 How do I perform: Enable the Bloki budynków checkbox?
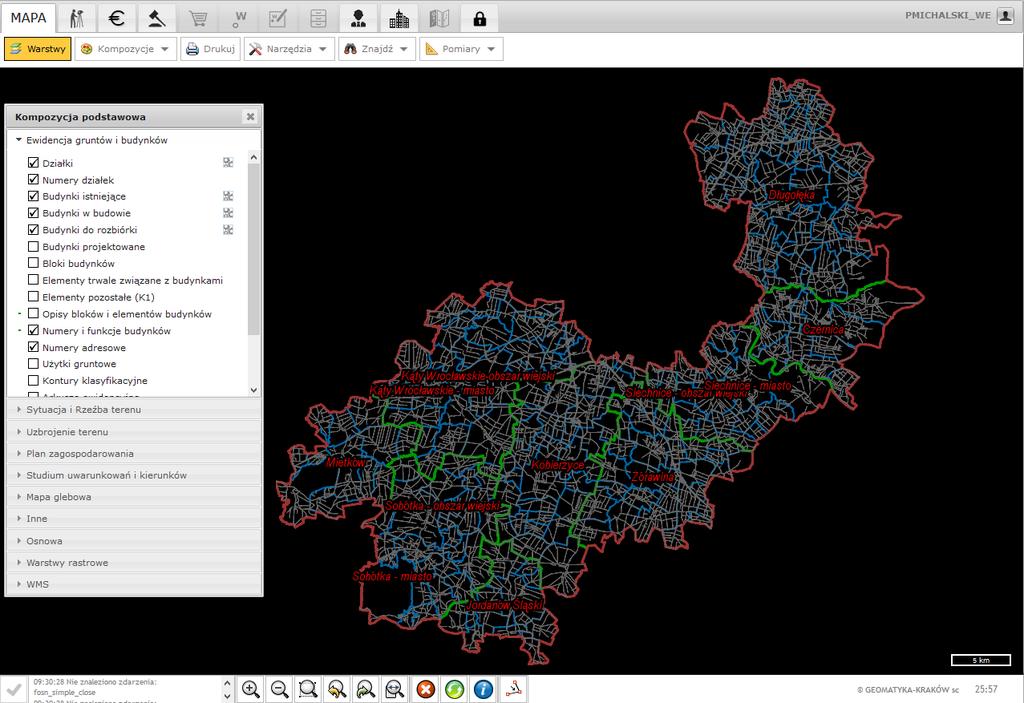tap(33, 263)
